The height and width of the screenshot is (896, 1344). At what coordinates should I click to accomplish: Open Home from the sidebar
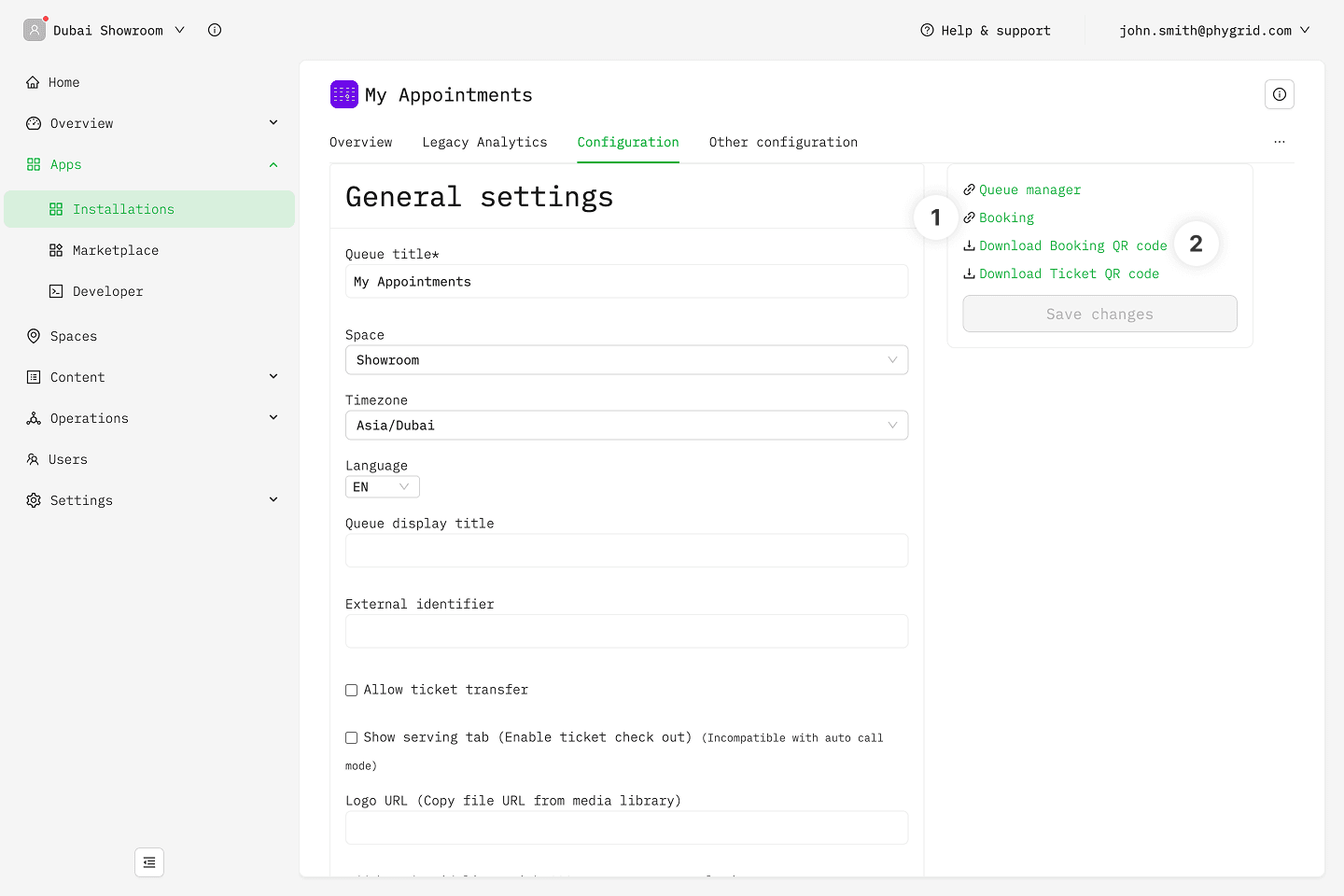point(63,82)
